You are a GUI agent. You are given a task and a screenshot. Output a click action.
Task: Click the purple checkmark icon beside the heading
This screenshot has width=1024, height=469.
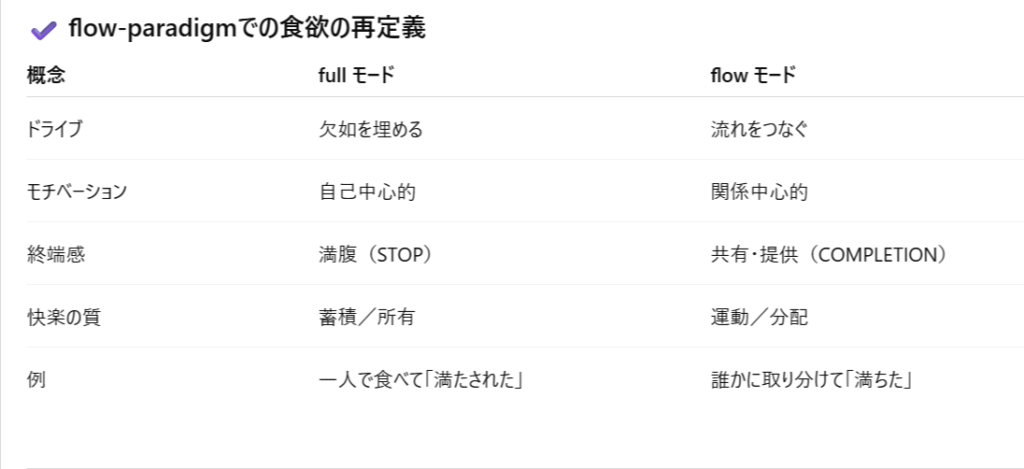(43, 31)
